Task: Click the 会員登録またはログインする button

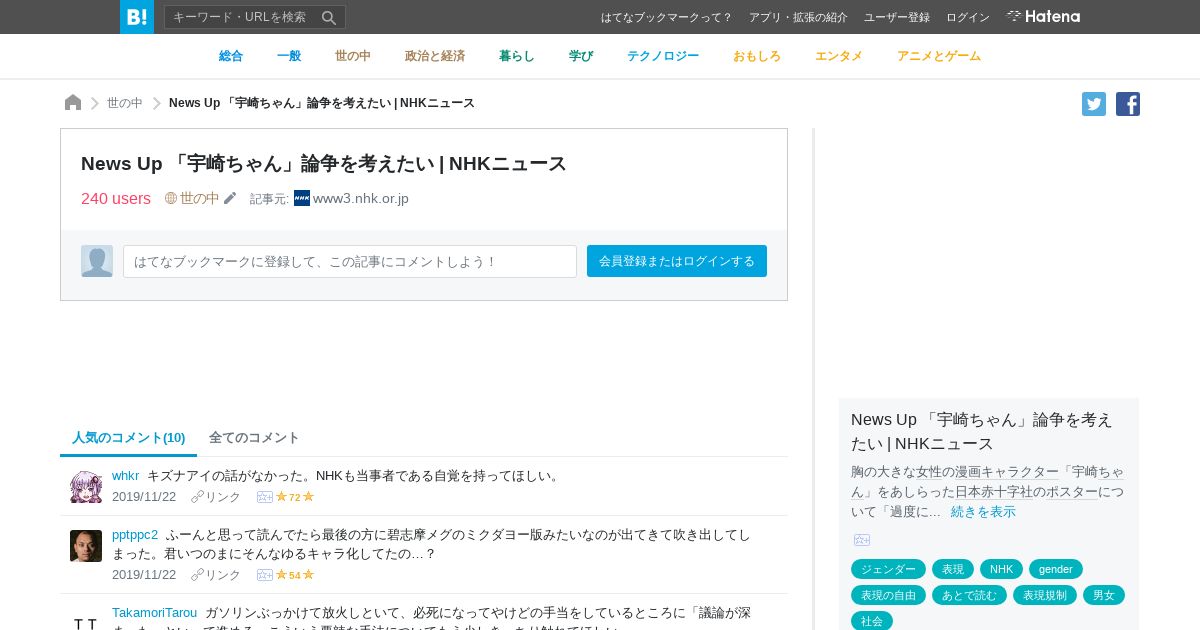Action: pyautogui.click(x=677, y=261)
